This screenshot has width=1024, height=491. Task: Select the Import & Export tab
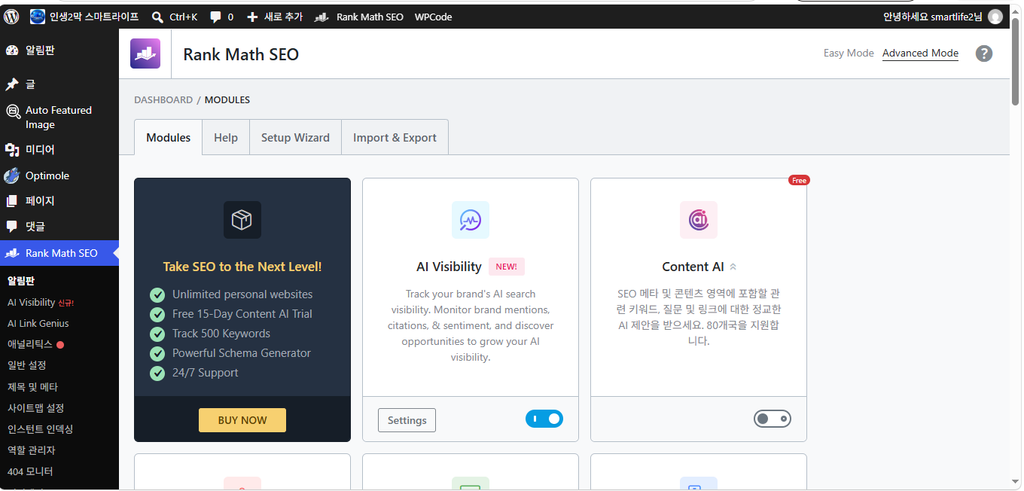tap(394, 138)
